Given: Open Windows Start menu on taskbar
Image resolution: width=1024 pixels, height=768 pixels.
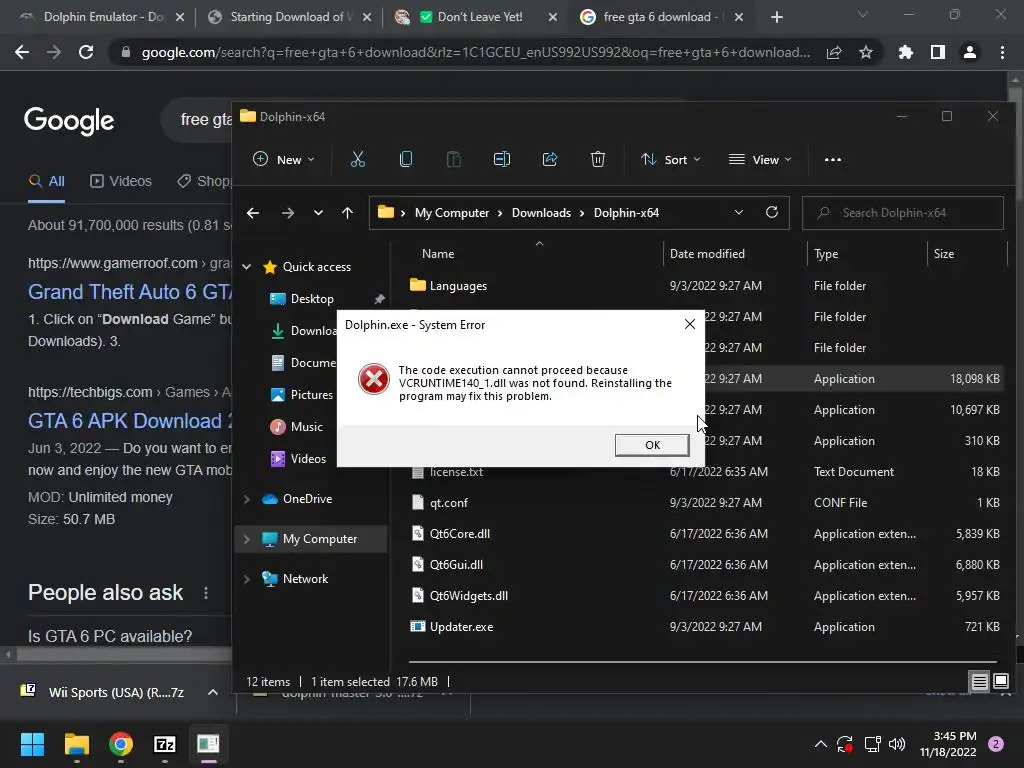Looking at the screenshot, I should 32,744.
